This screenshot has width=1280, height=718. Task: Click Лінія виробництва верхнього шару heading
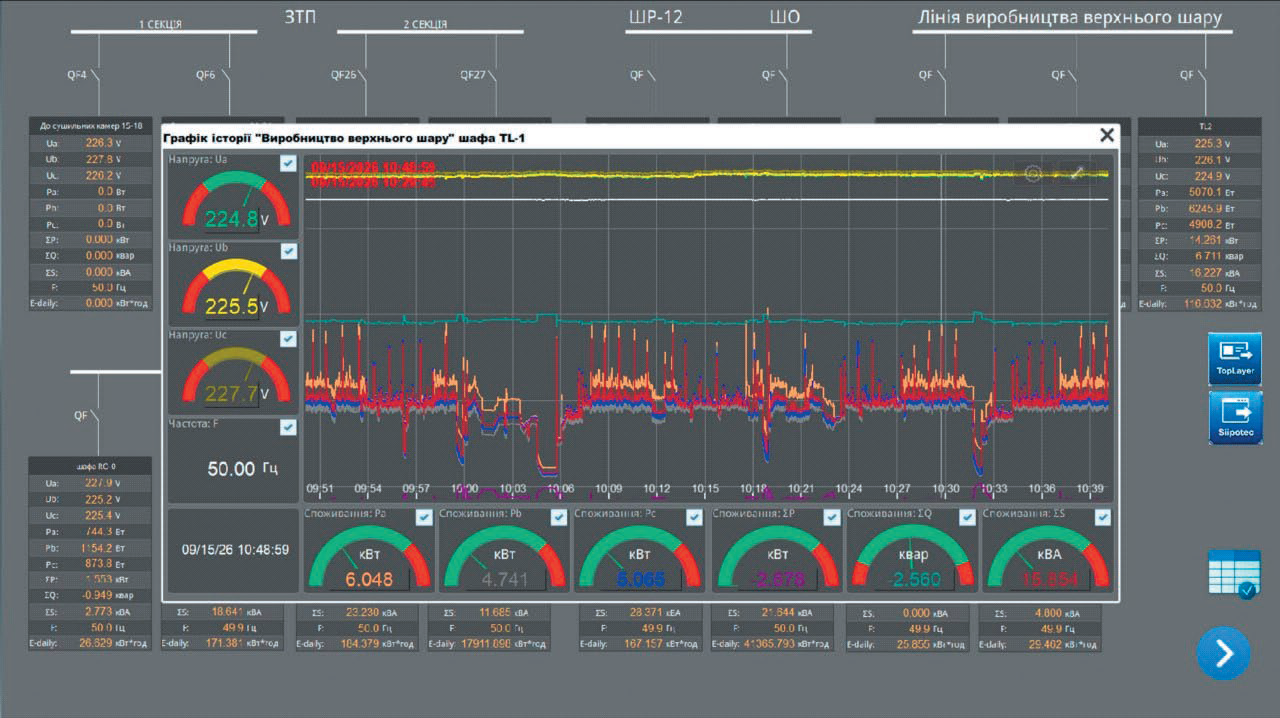tap(1070, 17)
